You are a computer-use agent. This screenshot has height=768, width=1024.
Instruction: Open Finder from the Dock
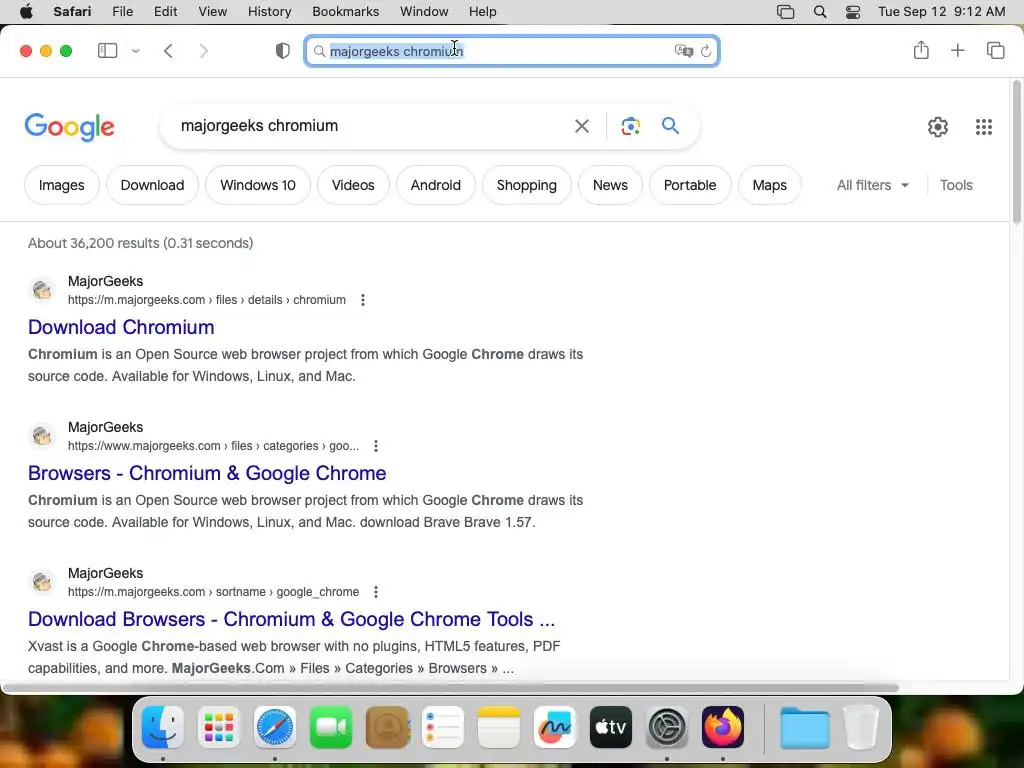coord(163,727)
